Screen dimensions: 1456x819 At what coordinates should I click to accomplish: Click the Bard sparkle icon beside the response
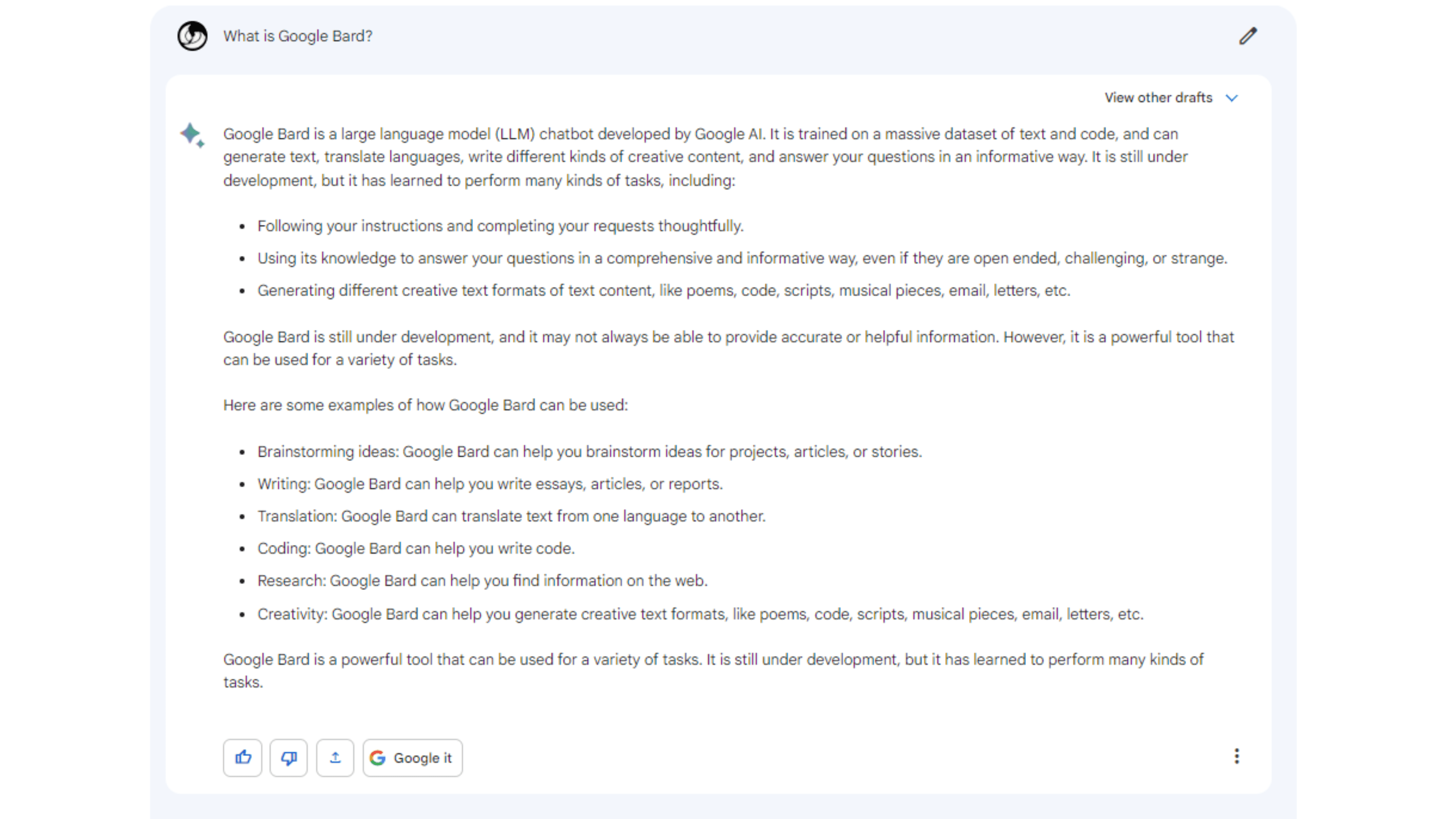pos(192,136)
